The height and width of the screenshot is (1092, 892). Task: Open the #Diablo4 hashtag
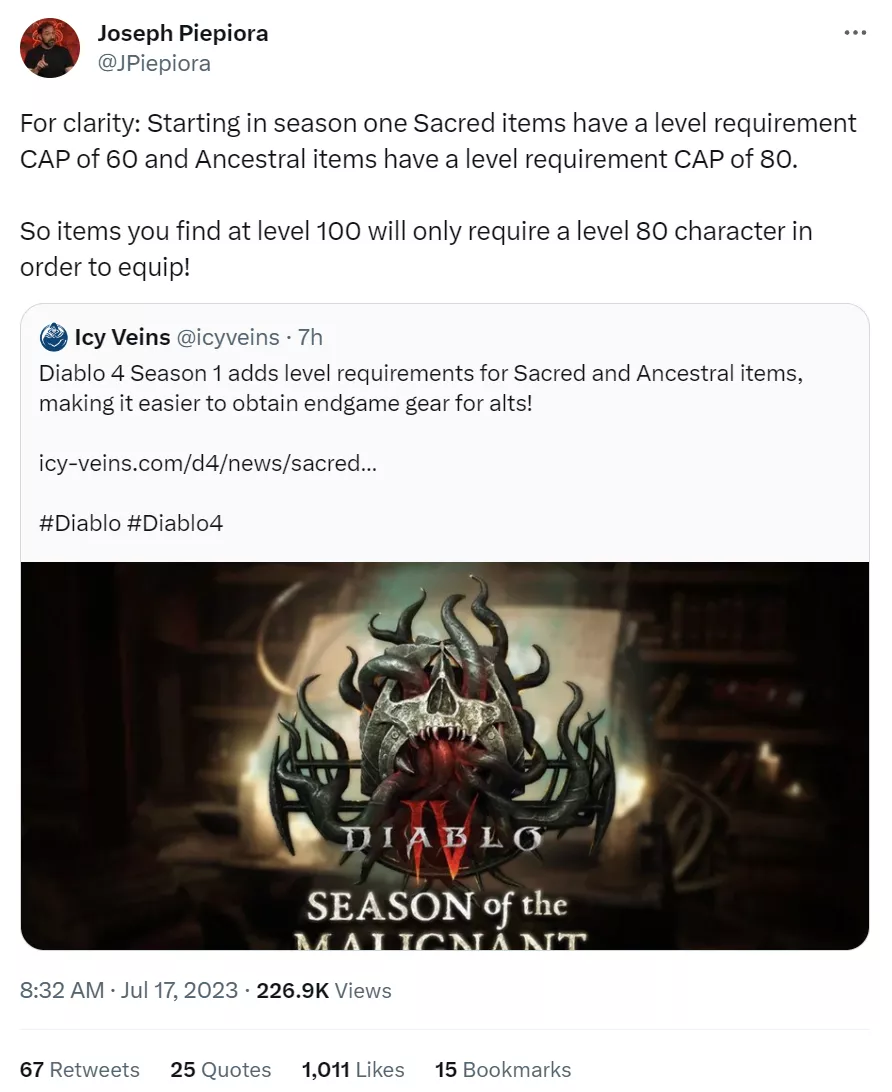coord(175,523)
